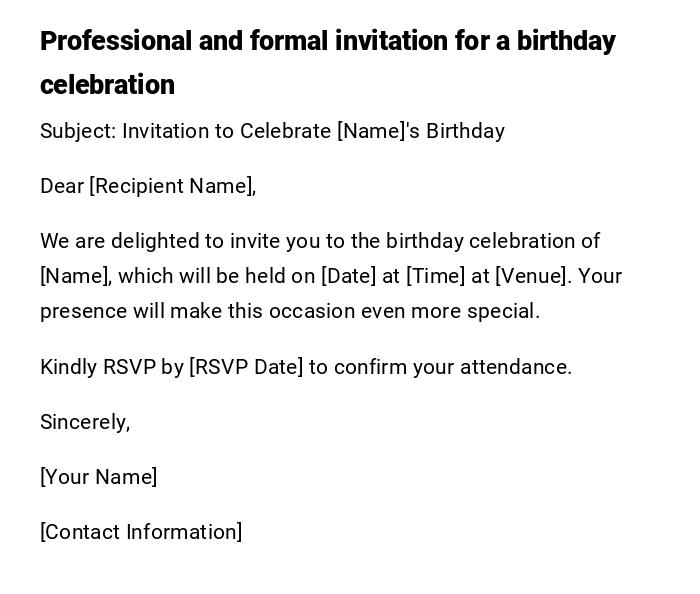Click the "Sincerely," closing line
The height and width of the screenshot is (594, 700).
point(85,422)
